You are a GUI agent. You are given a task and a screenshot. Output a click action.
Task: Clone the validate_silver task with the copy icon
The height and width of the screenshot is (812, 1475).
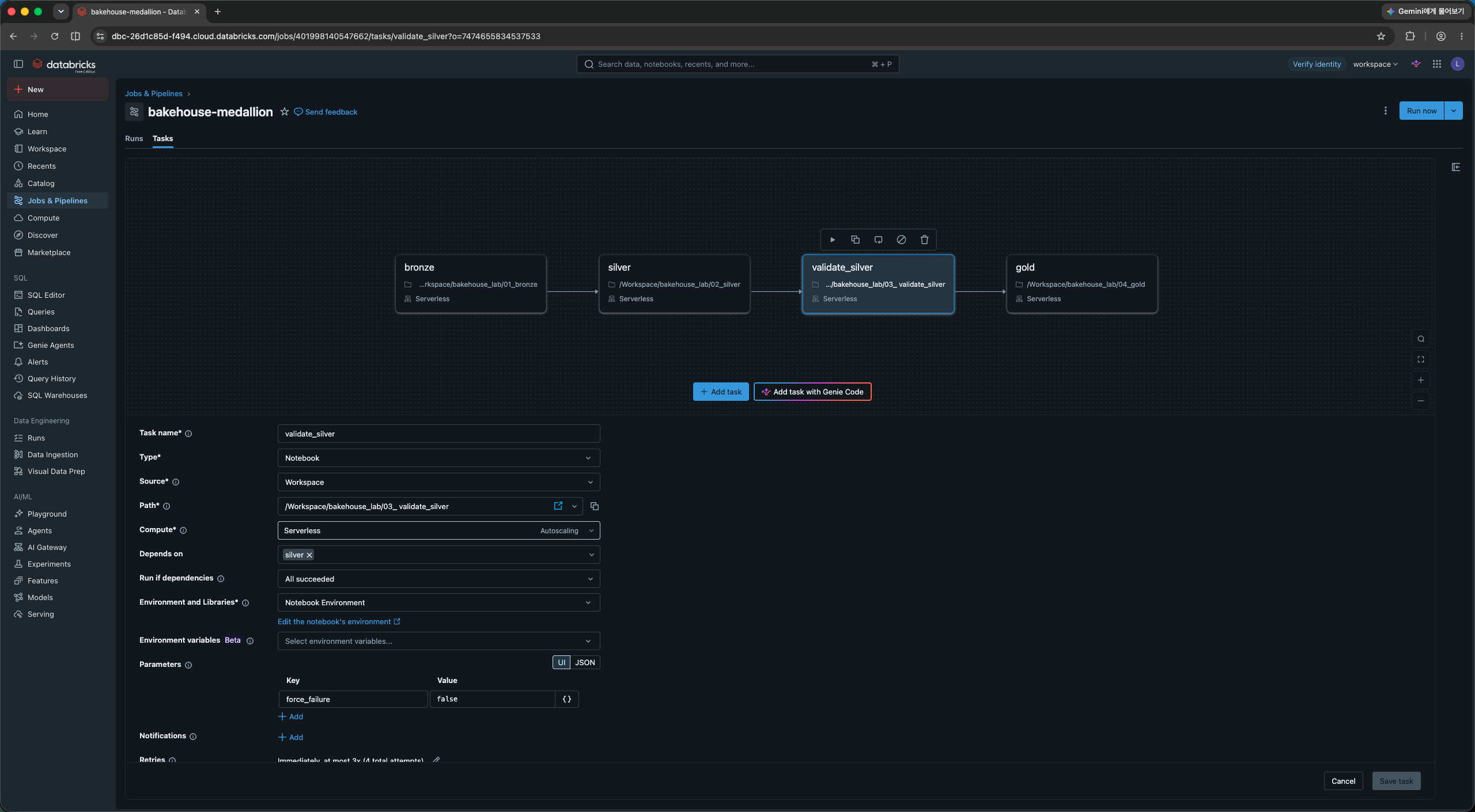click(x=855, y=240)
